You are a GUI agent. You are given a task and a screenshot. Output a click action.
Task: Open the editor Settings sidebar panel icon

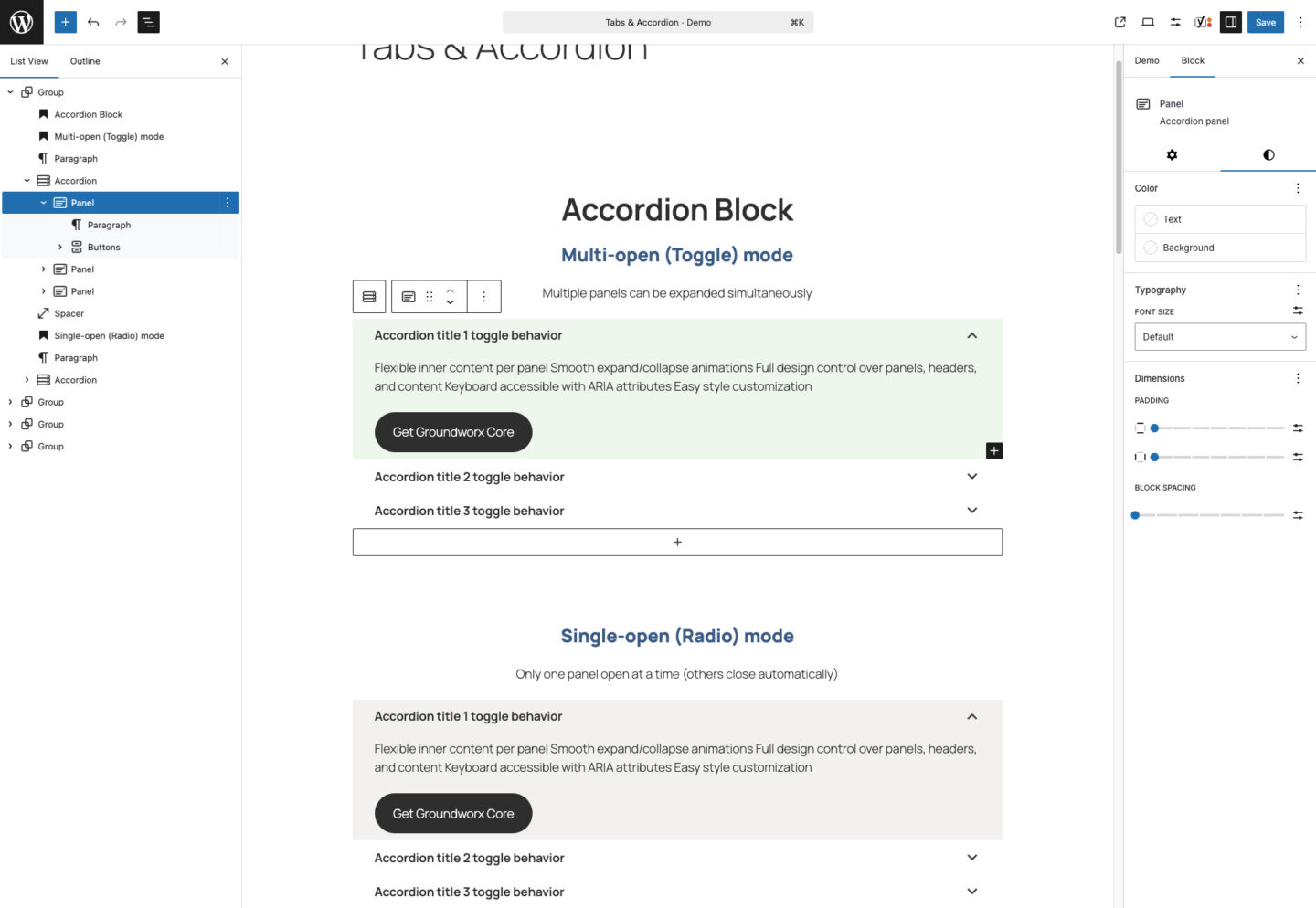pyautogui.click(x=1231, y=22)
